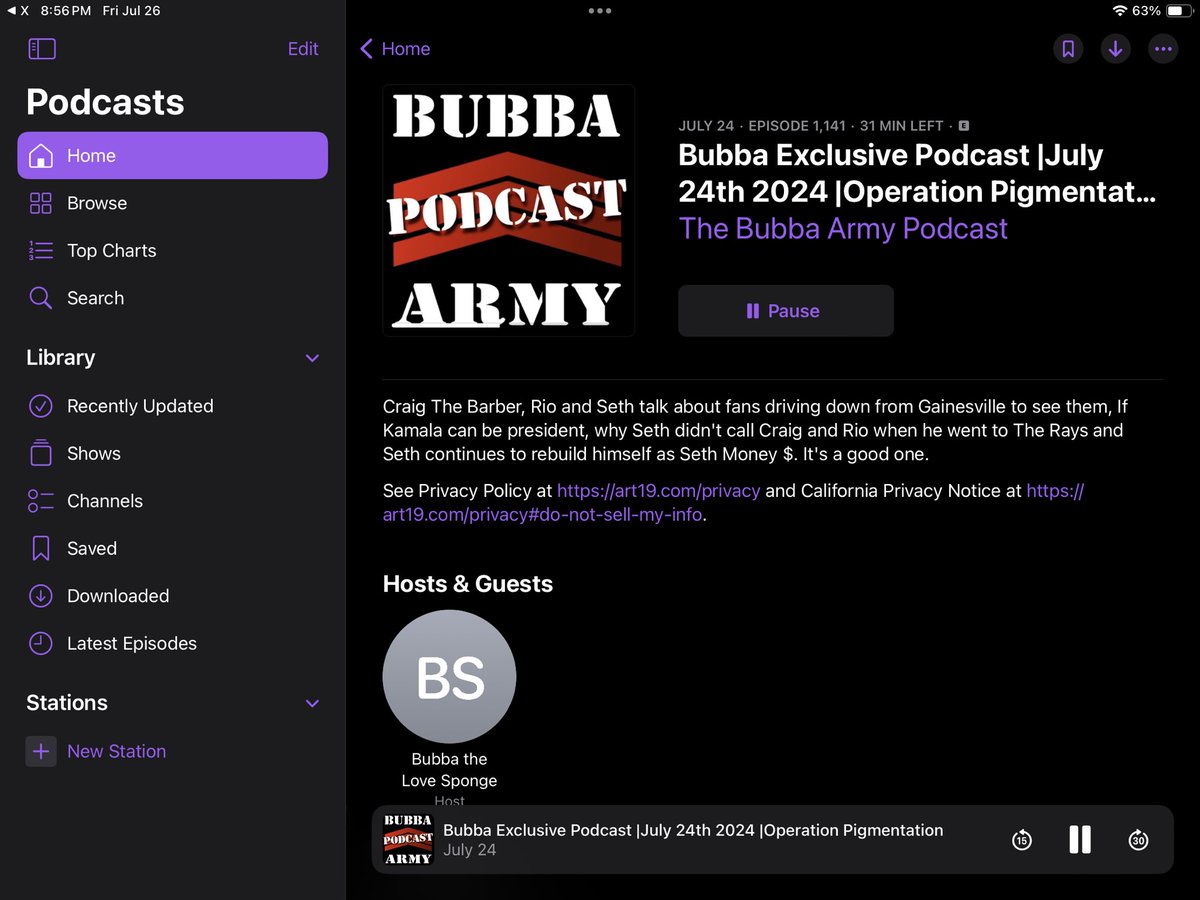1200x900 pixels.
Task: Skip back 15 seconds in mini player
Action: [x=1021, y=840]
